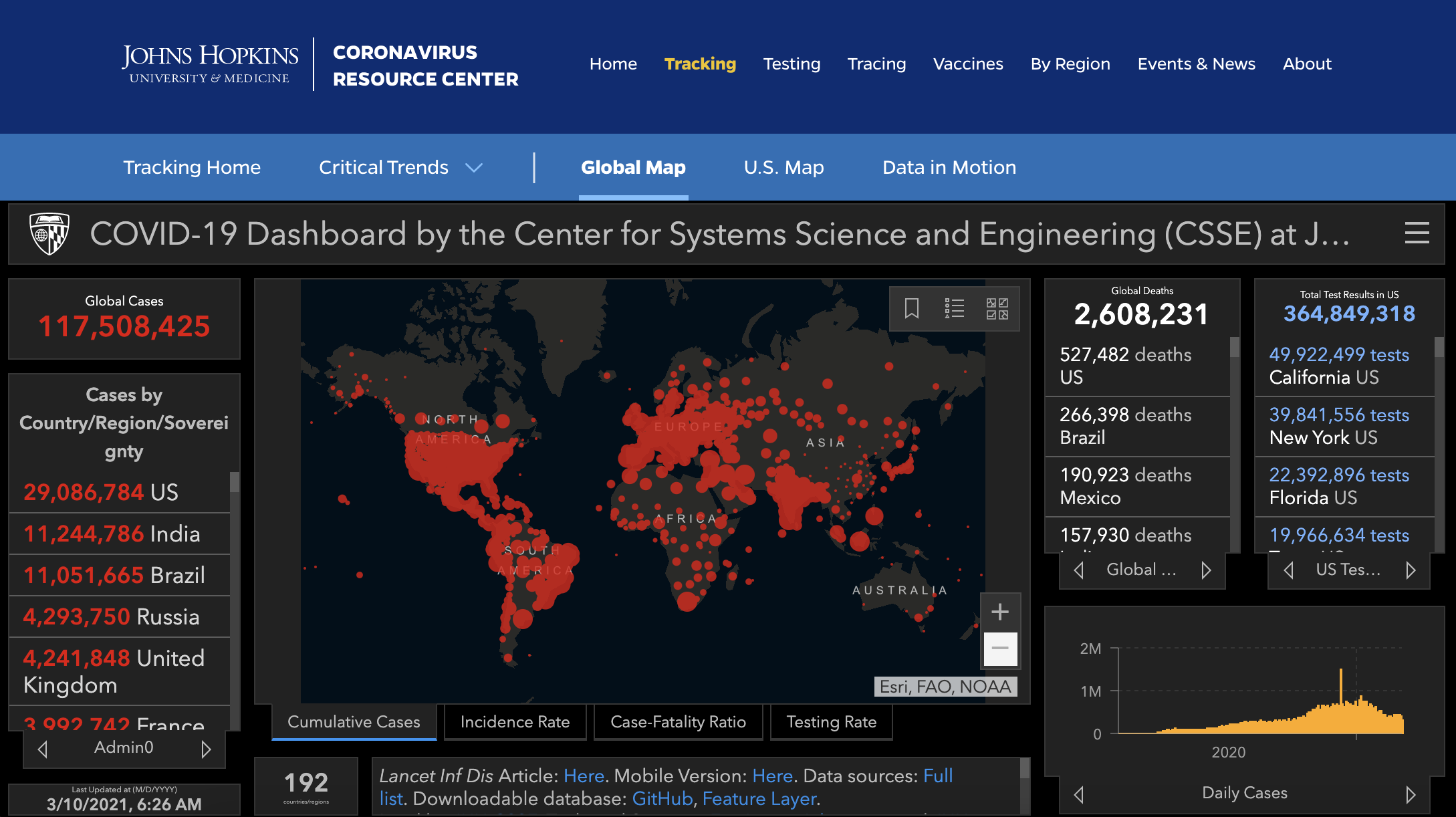Go to previous Admin0 list page
The height and width of the screenshot is (817, 1456).
point(43,749)
